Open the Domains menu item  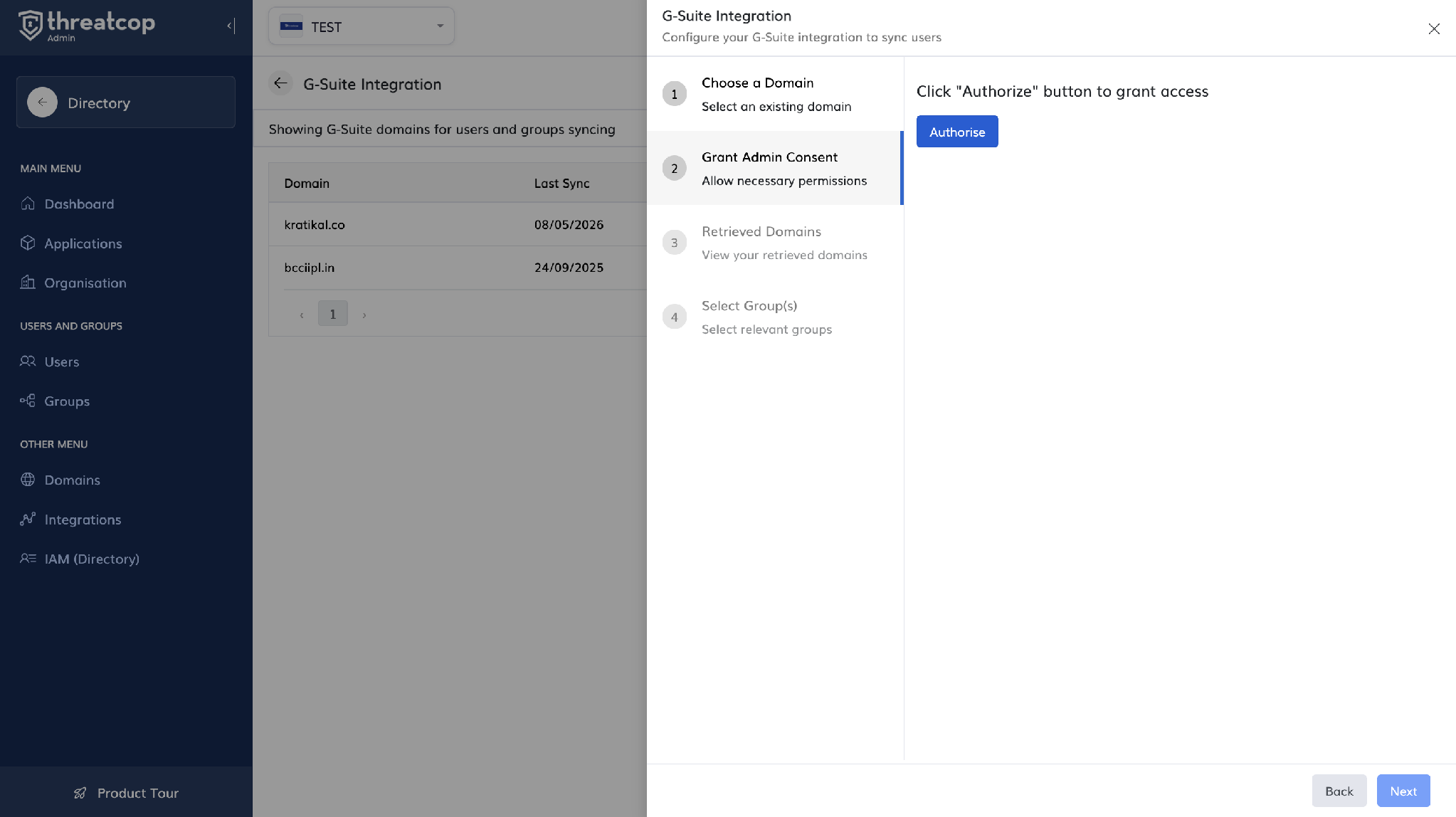72,480
